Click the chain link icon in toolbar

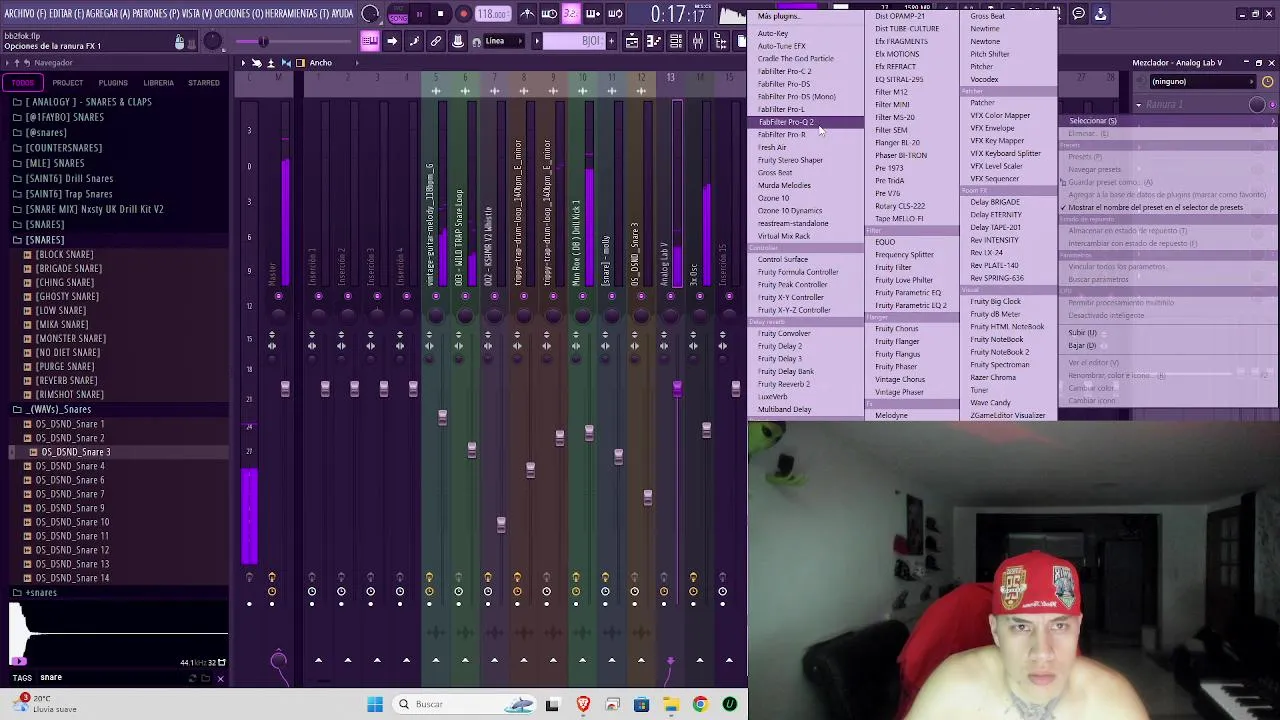[x=436, y=41]
